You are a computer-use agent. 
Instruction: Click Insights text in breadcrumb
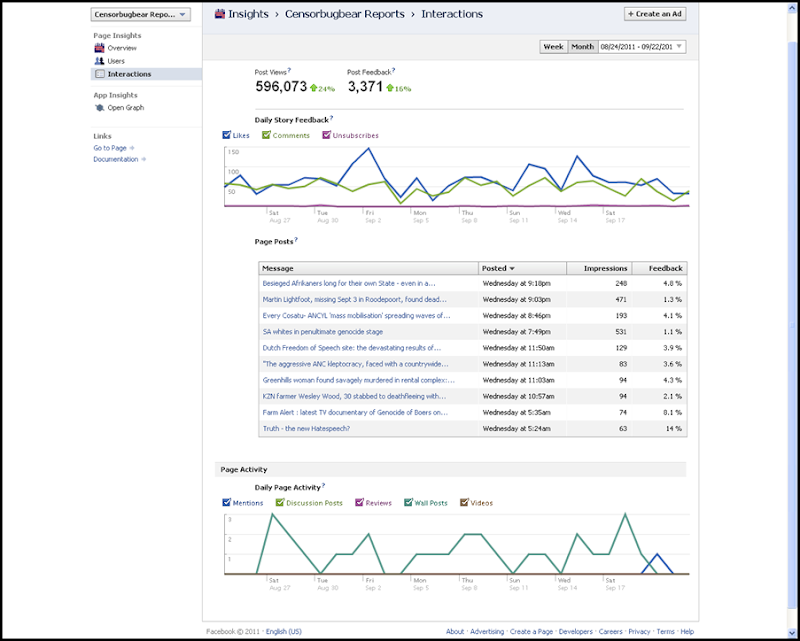pos(248,14)
